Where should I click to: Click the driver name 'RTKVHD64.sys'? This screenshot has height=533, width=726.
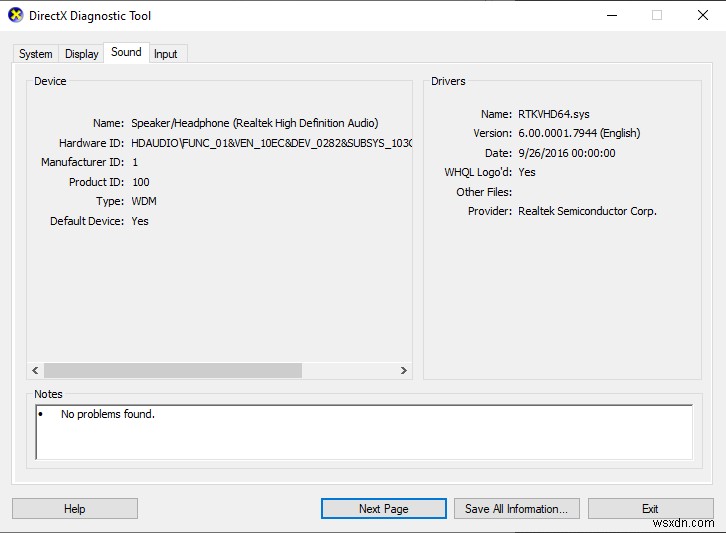tap(554, 114)
